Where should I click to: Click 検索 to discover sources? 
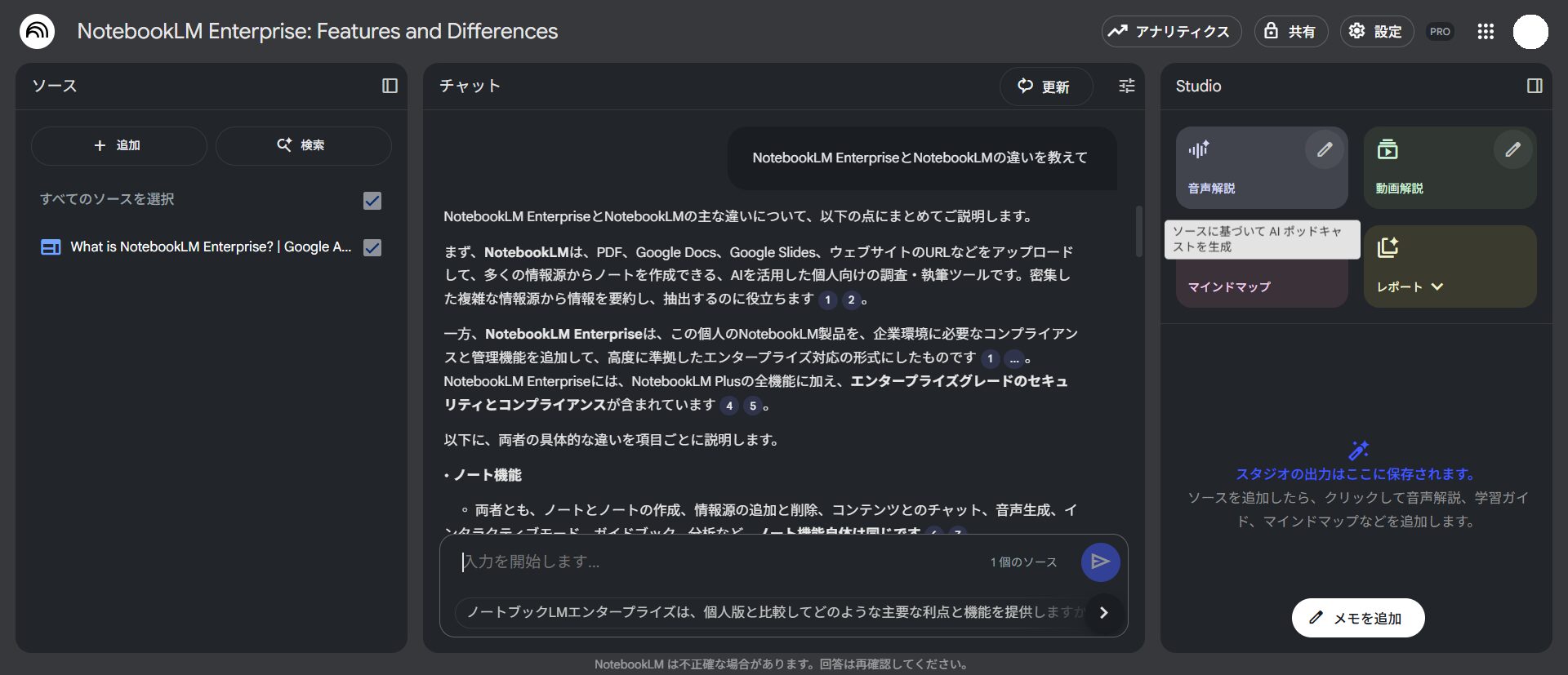(303, 145)
